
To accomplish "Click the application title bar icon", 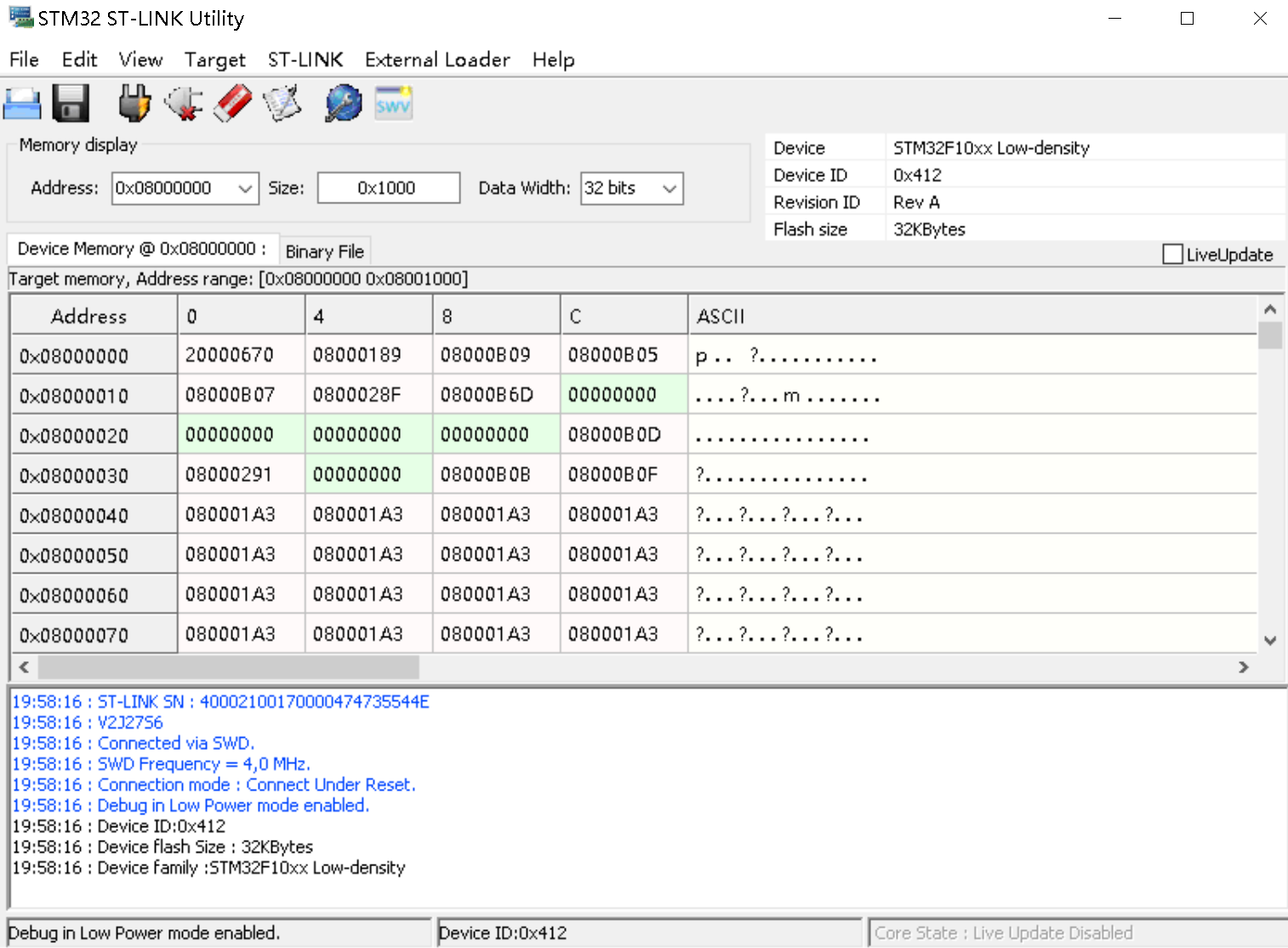I will (20, 17).
